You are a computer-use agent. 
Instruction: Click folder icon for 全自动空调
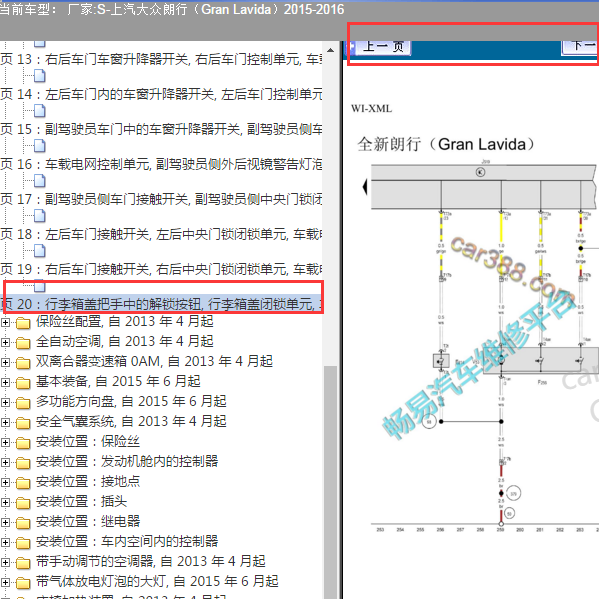23,343
